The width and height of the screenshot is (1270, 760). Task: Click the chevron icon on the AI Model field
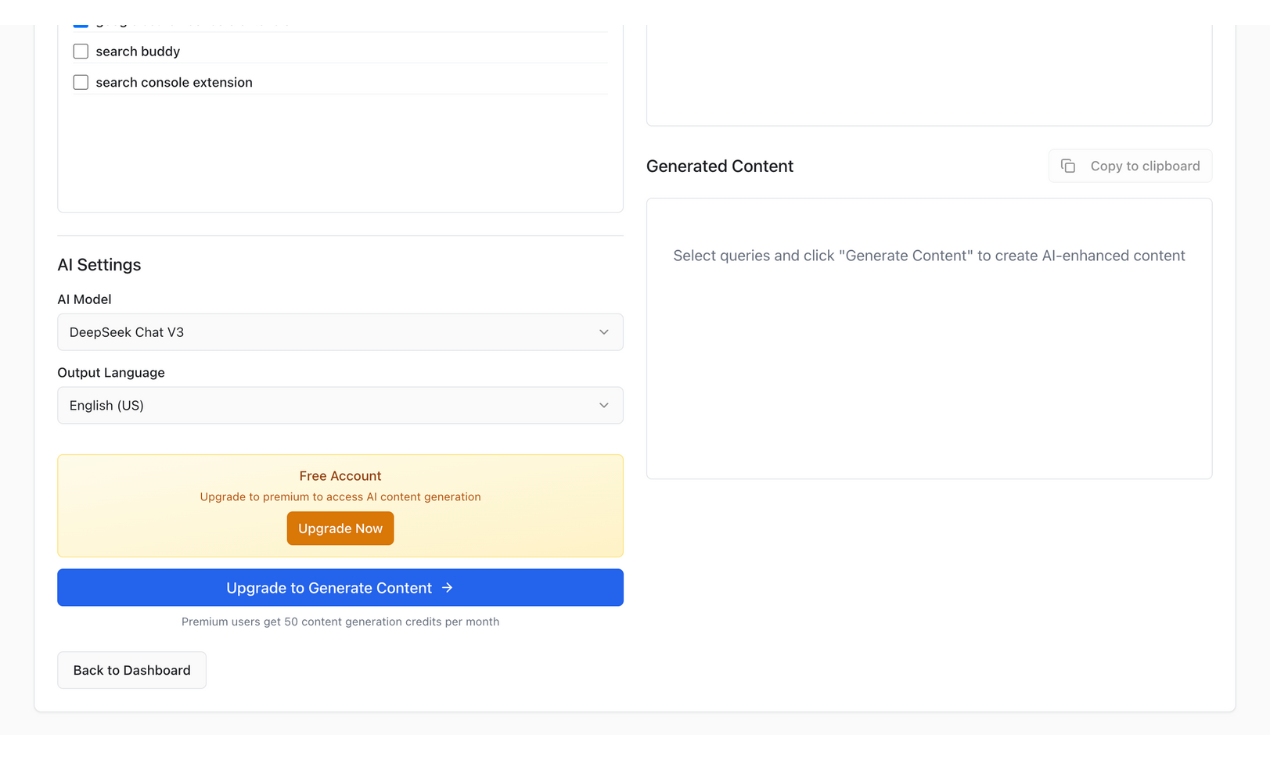pos(603,332)
